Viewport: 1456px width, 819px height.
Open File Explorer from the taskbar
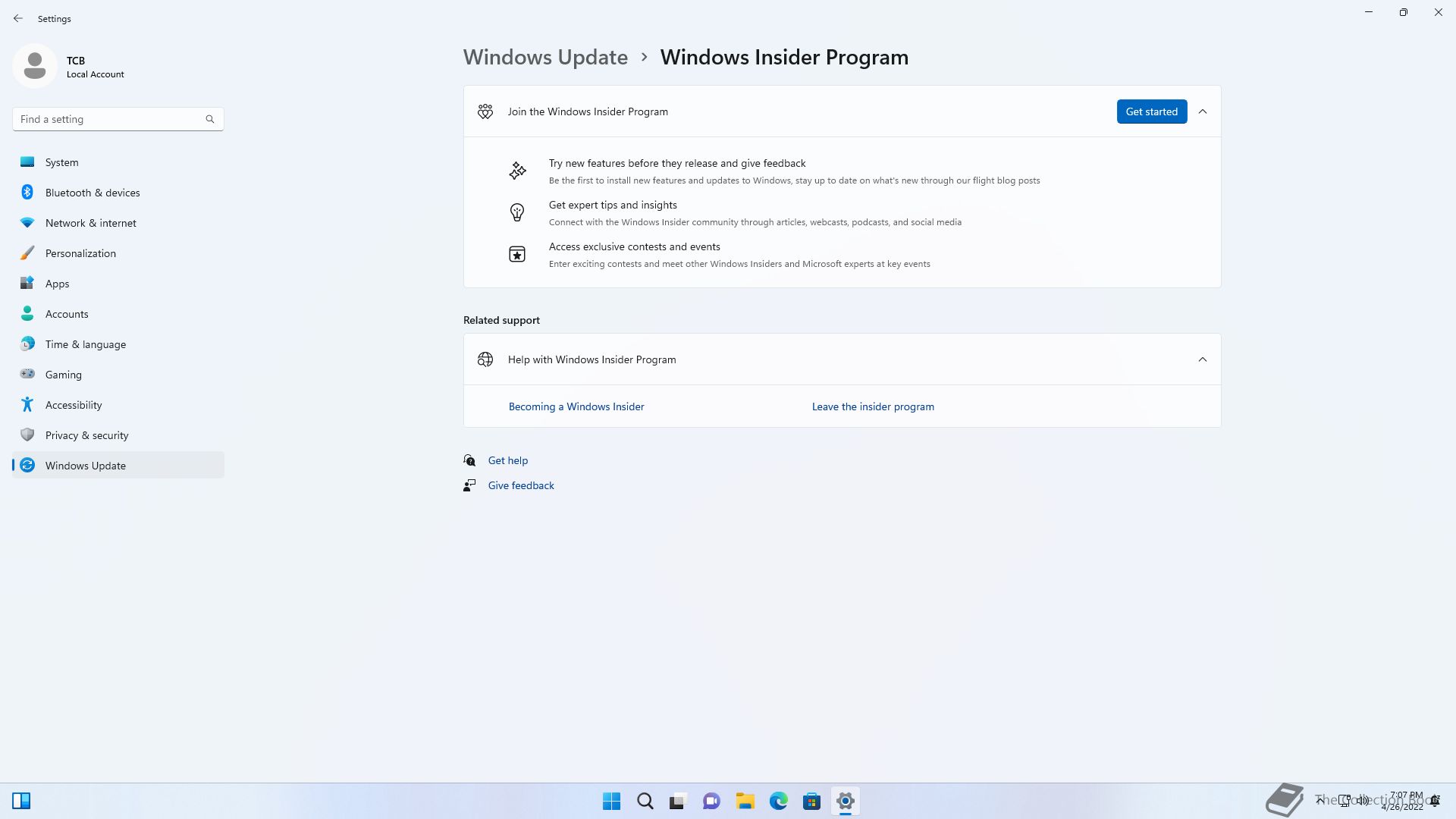tap(745, 801)
